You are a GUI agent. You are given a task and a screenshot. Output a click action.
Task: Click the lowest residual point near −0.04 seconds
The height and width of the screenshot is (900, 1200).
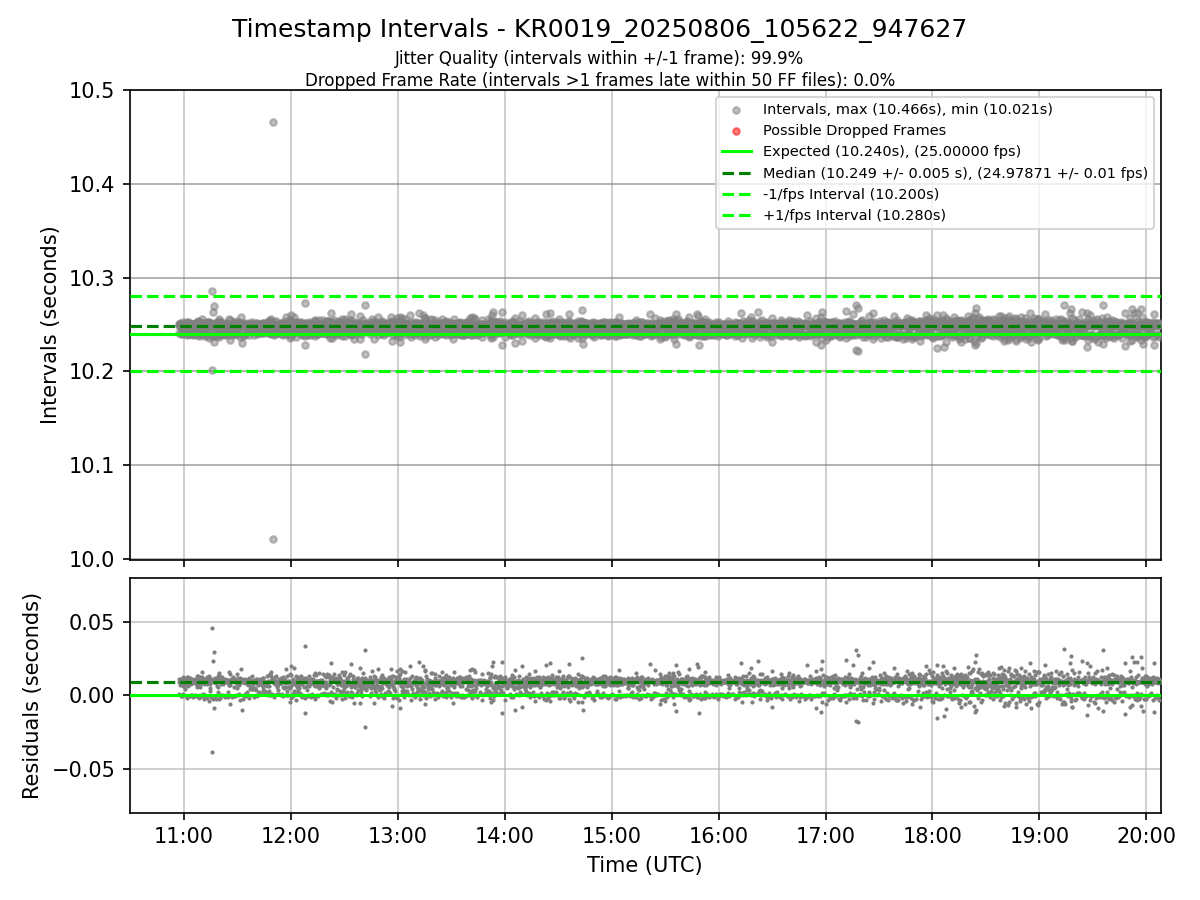click(212, 752)
